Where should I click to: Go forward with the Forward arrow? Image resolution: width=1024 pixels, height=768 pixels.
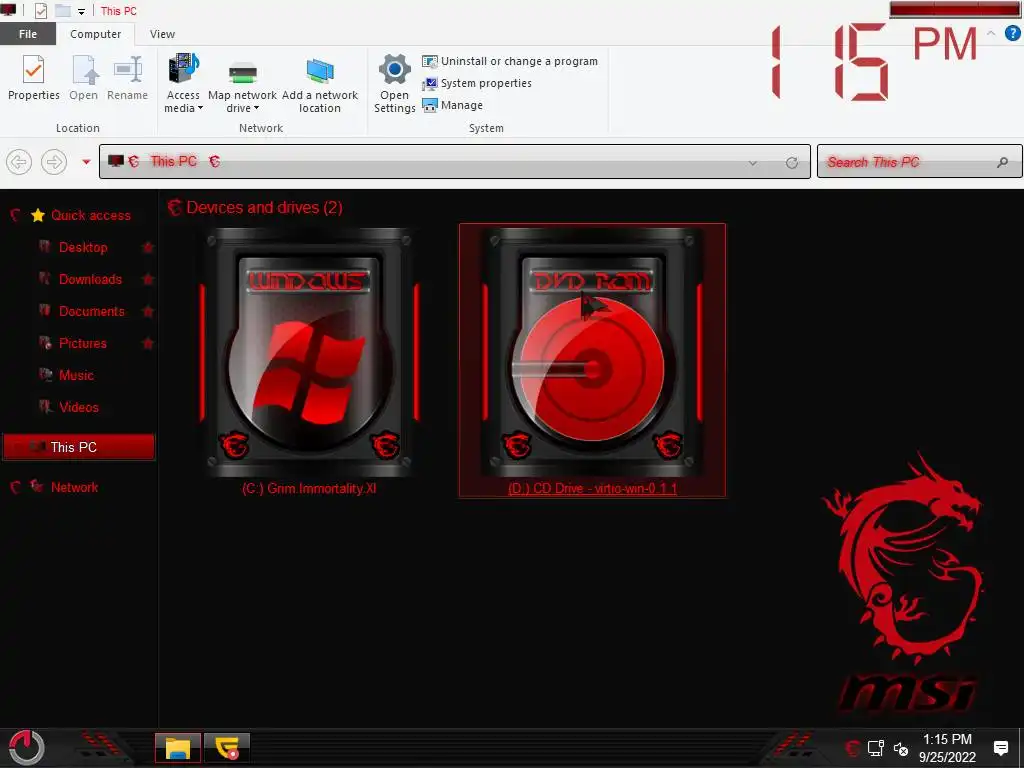pyautogui.click(x=54, y=161)
